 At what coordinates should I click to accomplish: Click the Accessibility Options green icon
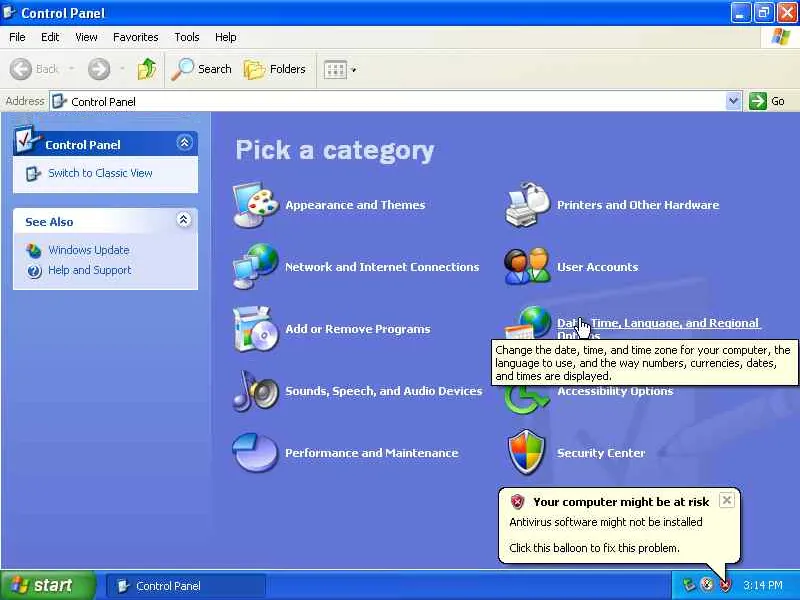click(x=526, y=399)
